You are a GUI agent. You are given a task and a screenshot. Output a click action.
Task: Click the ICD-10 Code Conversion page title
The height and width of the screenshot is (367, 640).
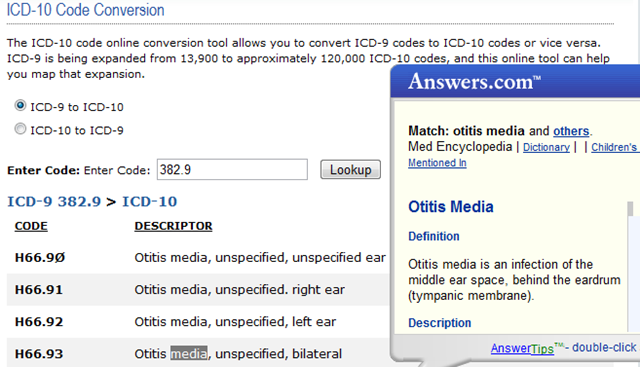[85, 10]
